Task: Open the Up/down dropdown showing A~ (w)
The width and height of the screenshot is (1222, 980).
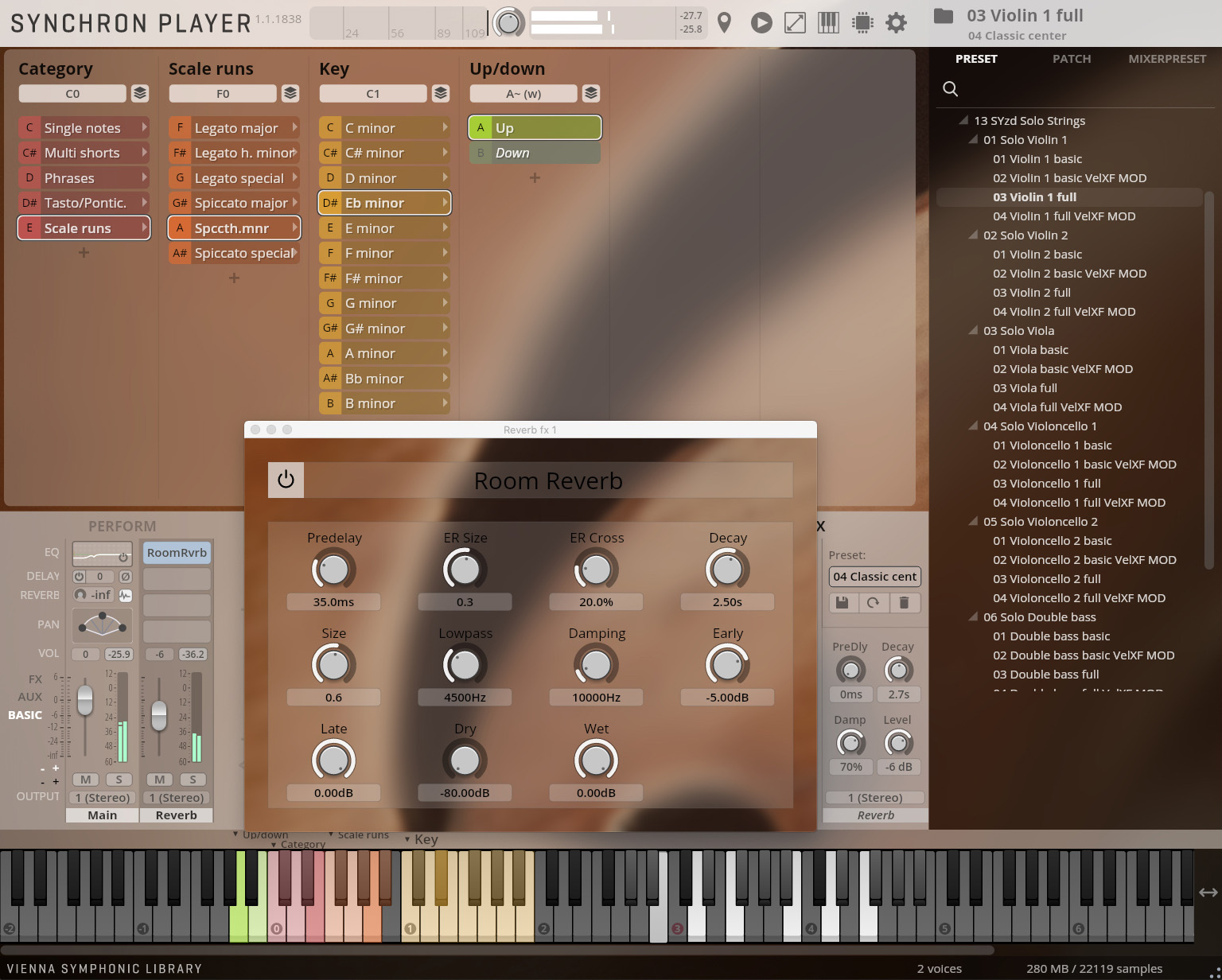Action: 523,93
